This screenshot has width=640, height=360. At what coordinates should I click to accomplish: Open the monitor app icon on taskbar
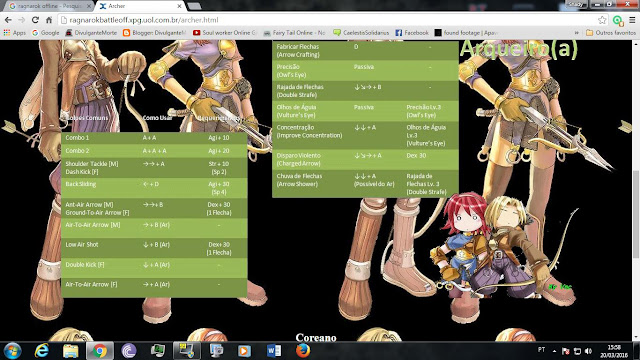(158, 351)
